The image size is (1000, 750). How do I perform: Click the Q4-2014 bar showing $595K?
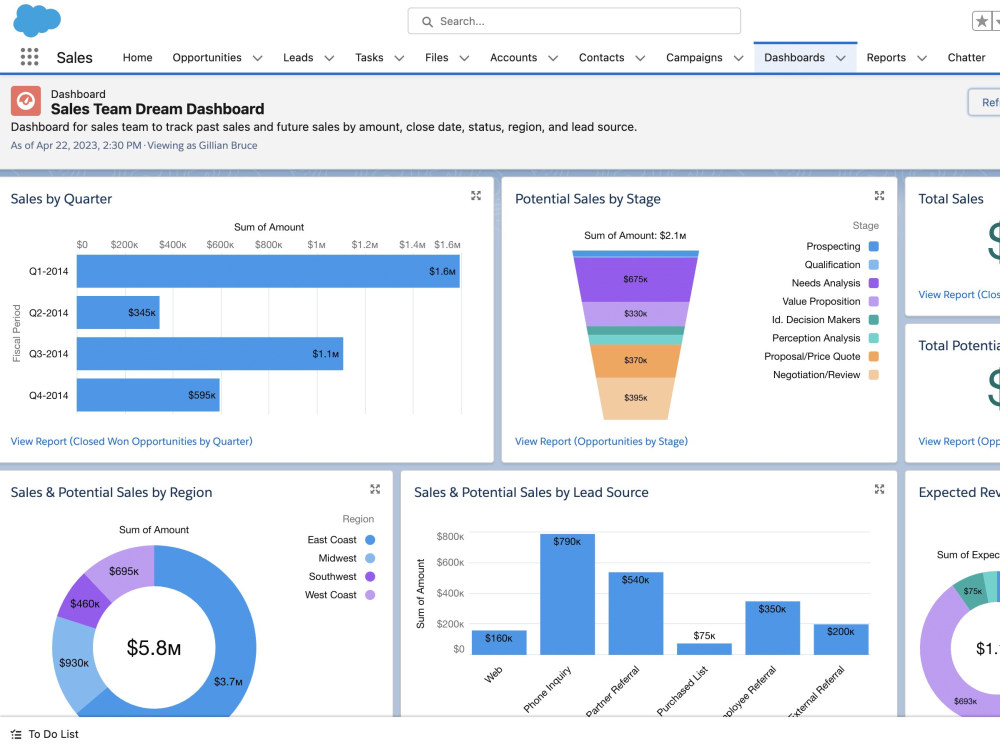click(x=148, y=395)
